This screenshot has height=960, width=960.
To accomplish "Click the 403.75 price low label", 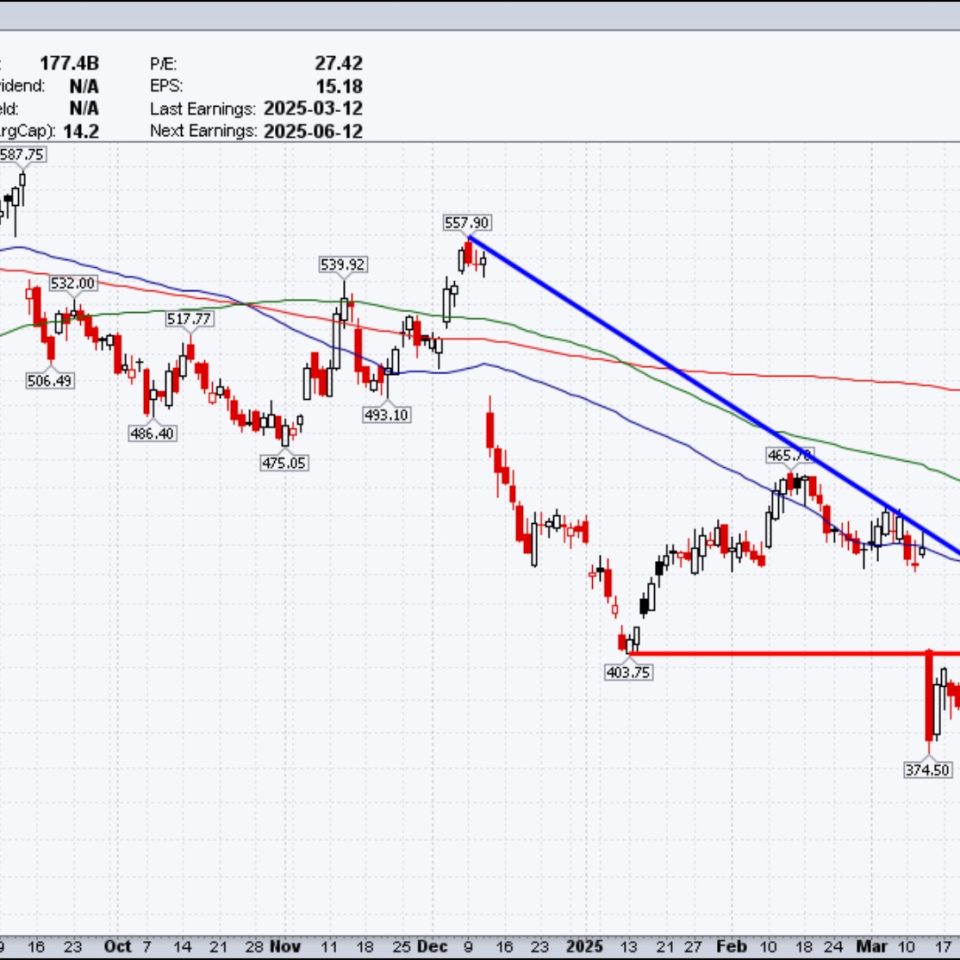I will 628,672.
